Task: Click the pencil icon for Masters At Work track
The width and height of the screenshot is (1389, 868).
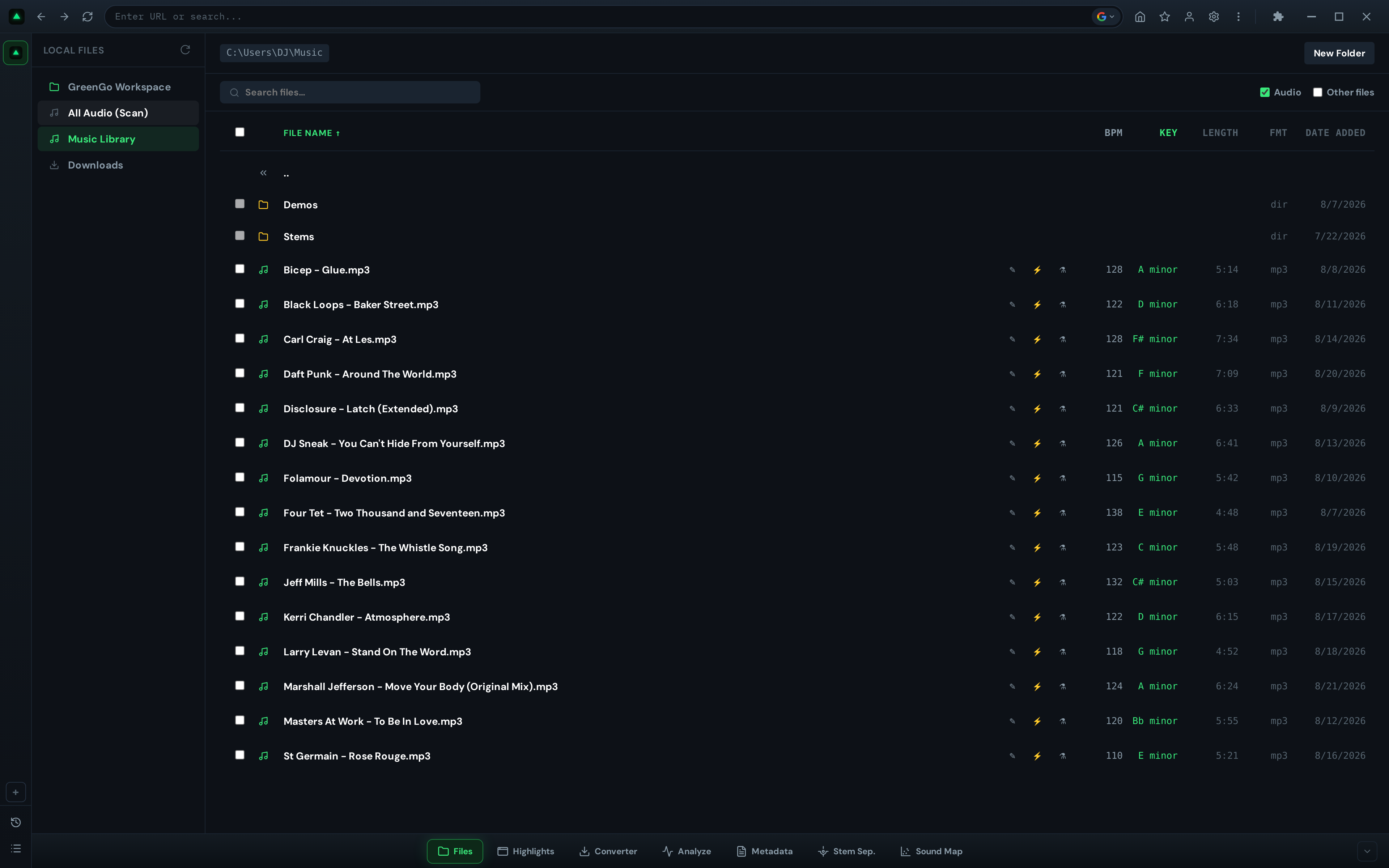Action: pos(1012,722)
